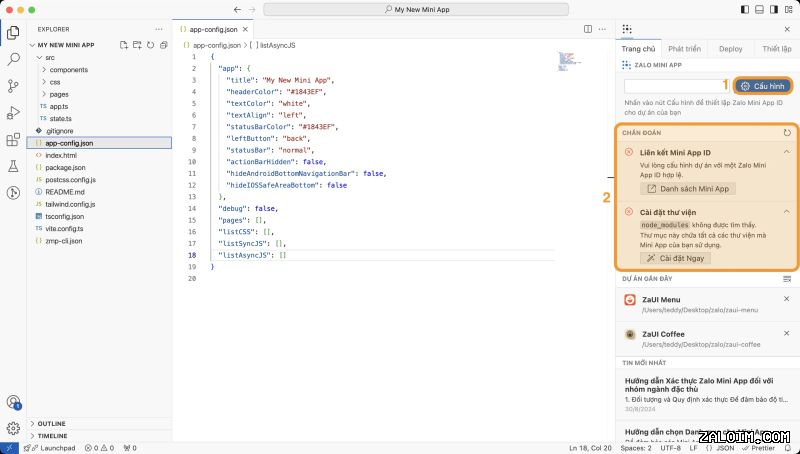Collapse all folders in Explorer
This screenshot has height=454, width=800.
[x=163, y=45]
